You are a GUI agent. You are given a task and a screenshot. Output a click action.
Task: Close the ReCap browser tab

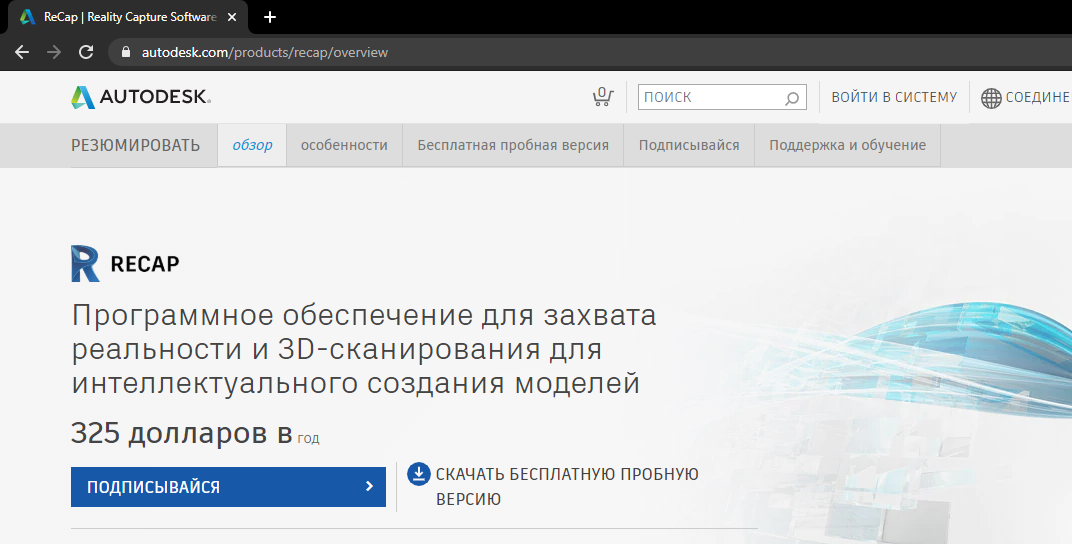click(232, 17)
